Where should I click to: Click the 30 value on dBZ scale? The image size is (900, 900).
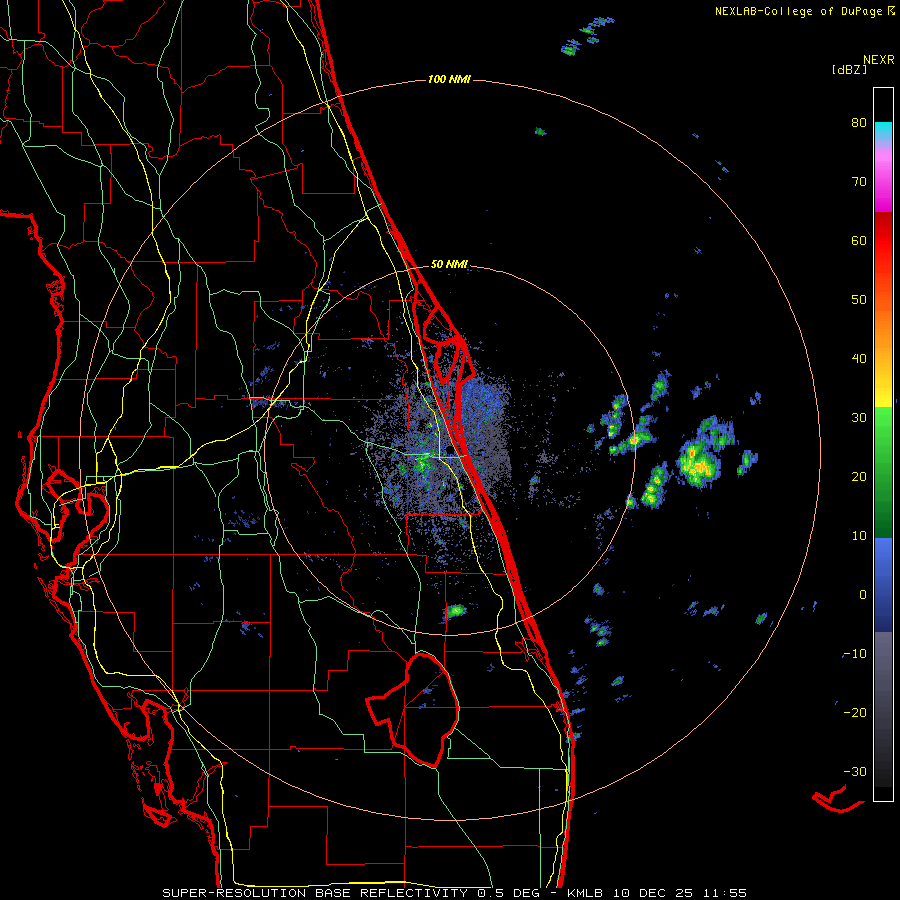pos(859,417)
